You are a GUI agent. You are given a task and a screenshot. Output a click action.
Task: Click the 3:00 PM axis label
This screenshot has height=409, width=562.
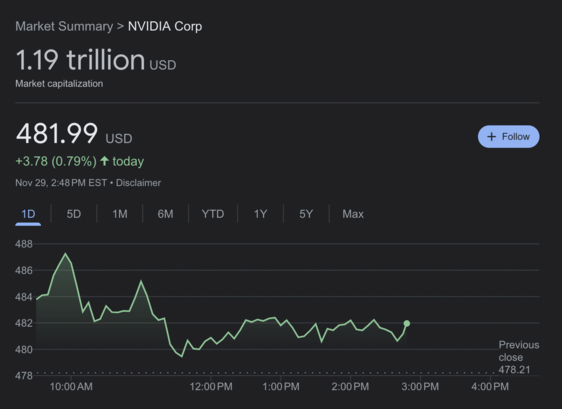[420, 386]
